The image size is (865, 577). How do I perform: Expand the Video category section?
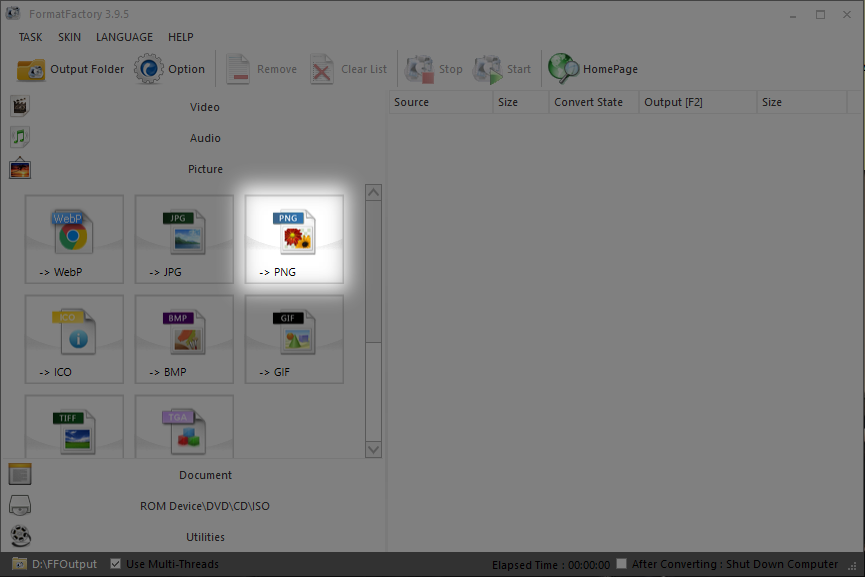coord(204,107)
